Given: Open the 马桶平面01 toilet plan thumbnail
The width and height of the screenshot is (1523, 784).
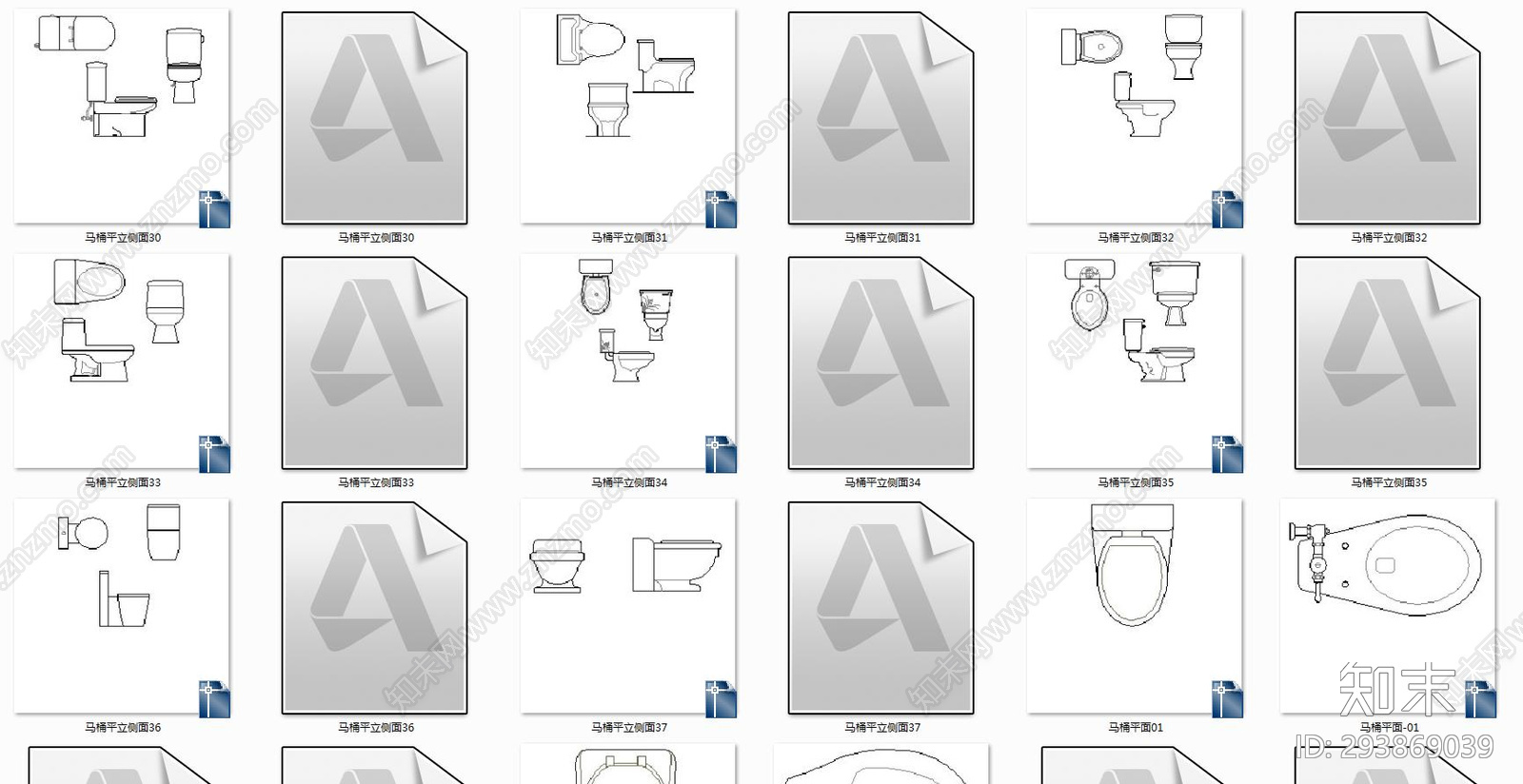Looking at the screenshot, I should click(1135, 605).
